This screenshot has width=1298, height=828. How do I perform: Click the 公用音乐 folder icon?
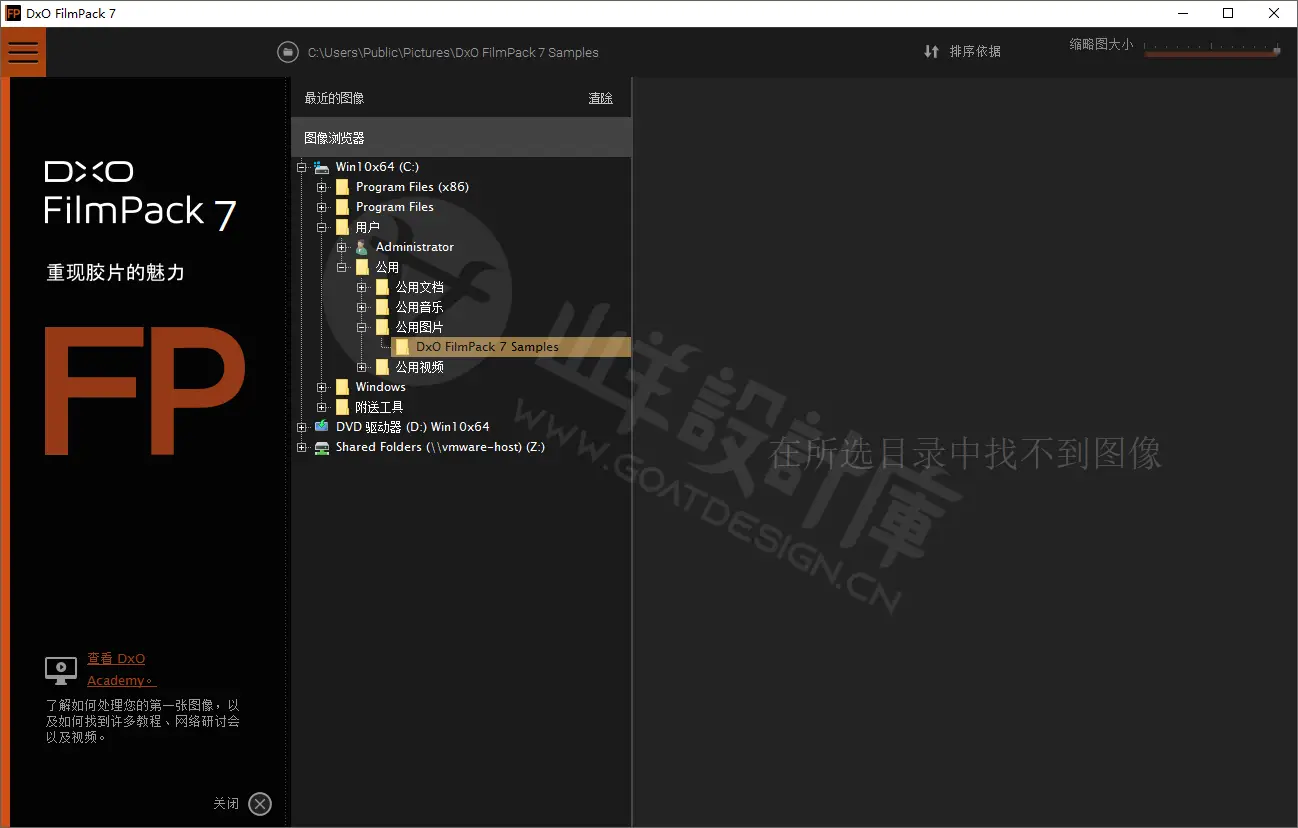(x=382, y=307)
